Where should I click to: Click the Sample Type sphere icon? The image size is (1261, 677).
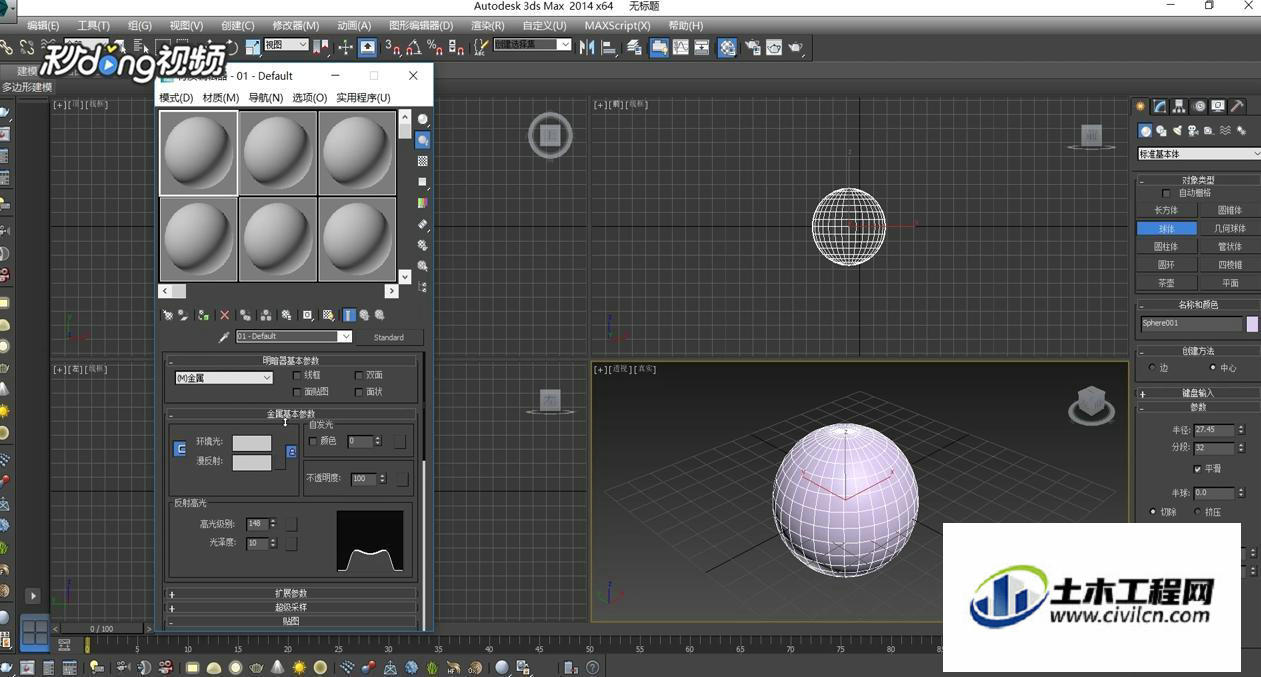[x=423, y=119]
